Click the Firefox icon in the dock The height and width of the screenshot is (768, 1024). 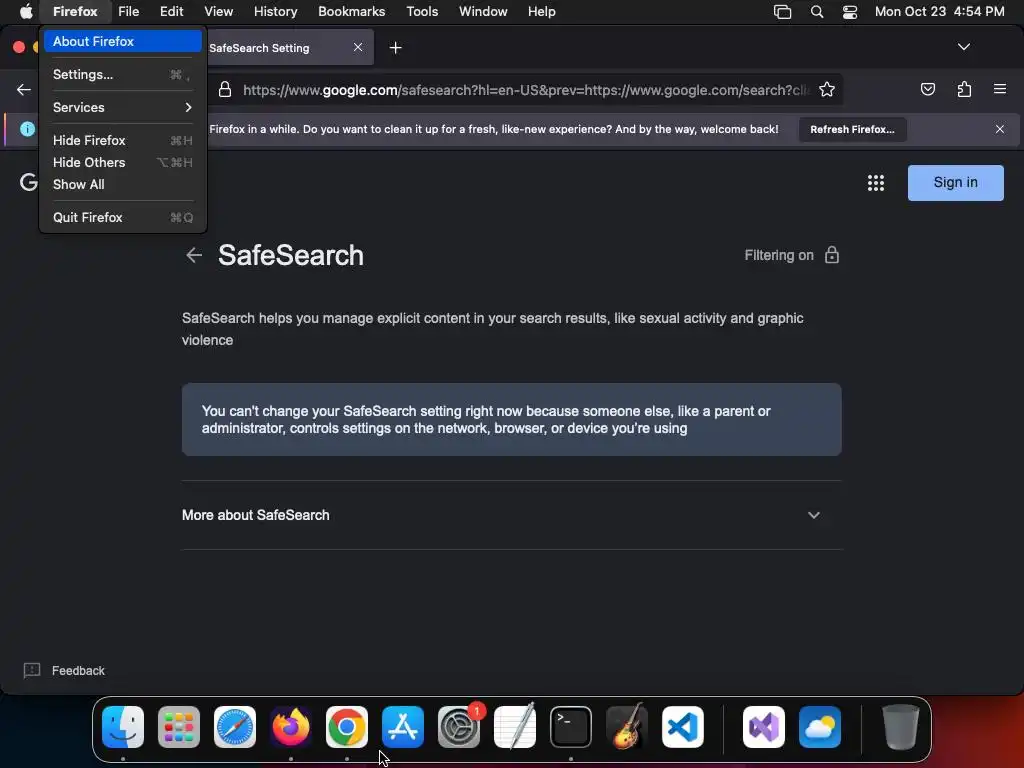tap(291, 727)
